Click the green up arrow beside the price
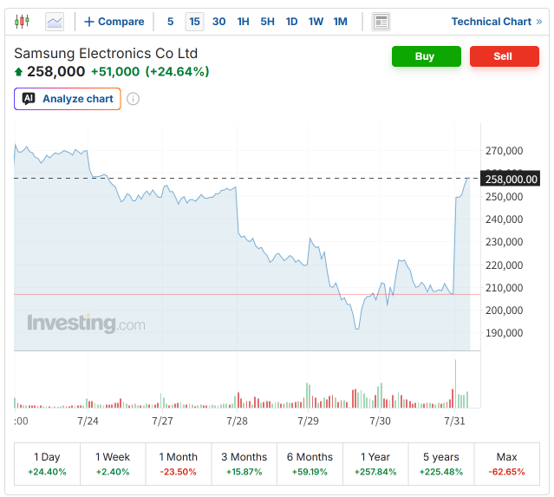The image size is (554, 497). [x=18, y=72]
